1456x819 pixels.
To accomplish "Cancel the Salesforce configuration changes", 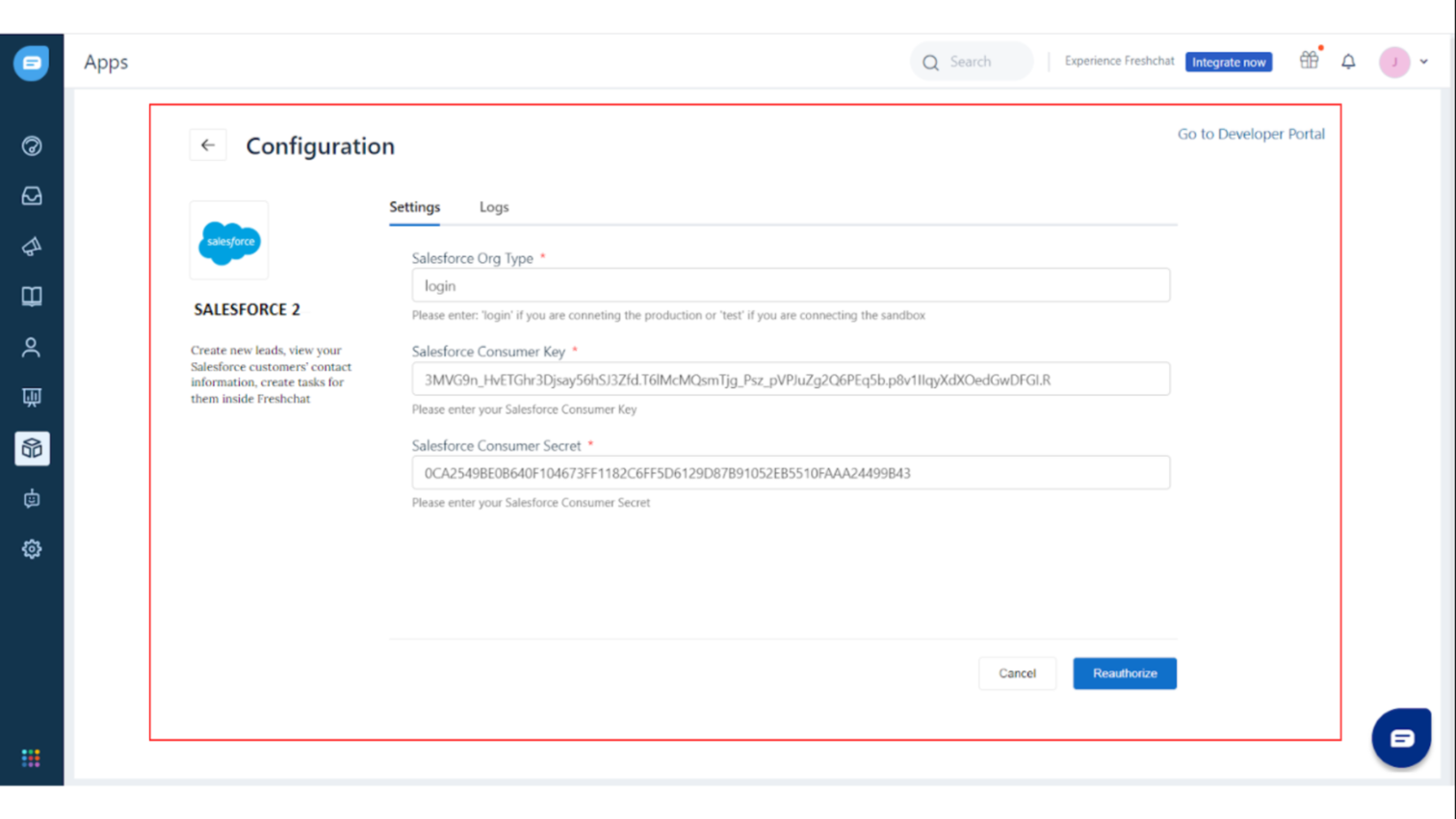I will click(x=1017, y=673).
